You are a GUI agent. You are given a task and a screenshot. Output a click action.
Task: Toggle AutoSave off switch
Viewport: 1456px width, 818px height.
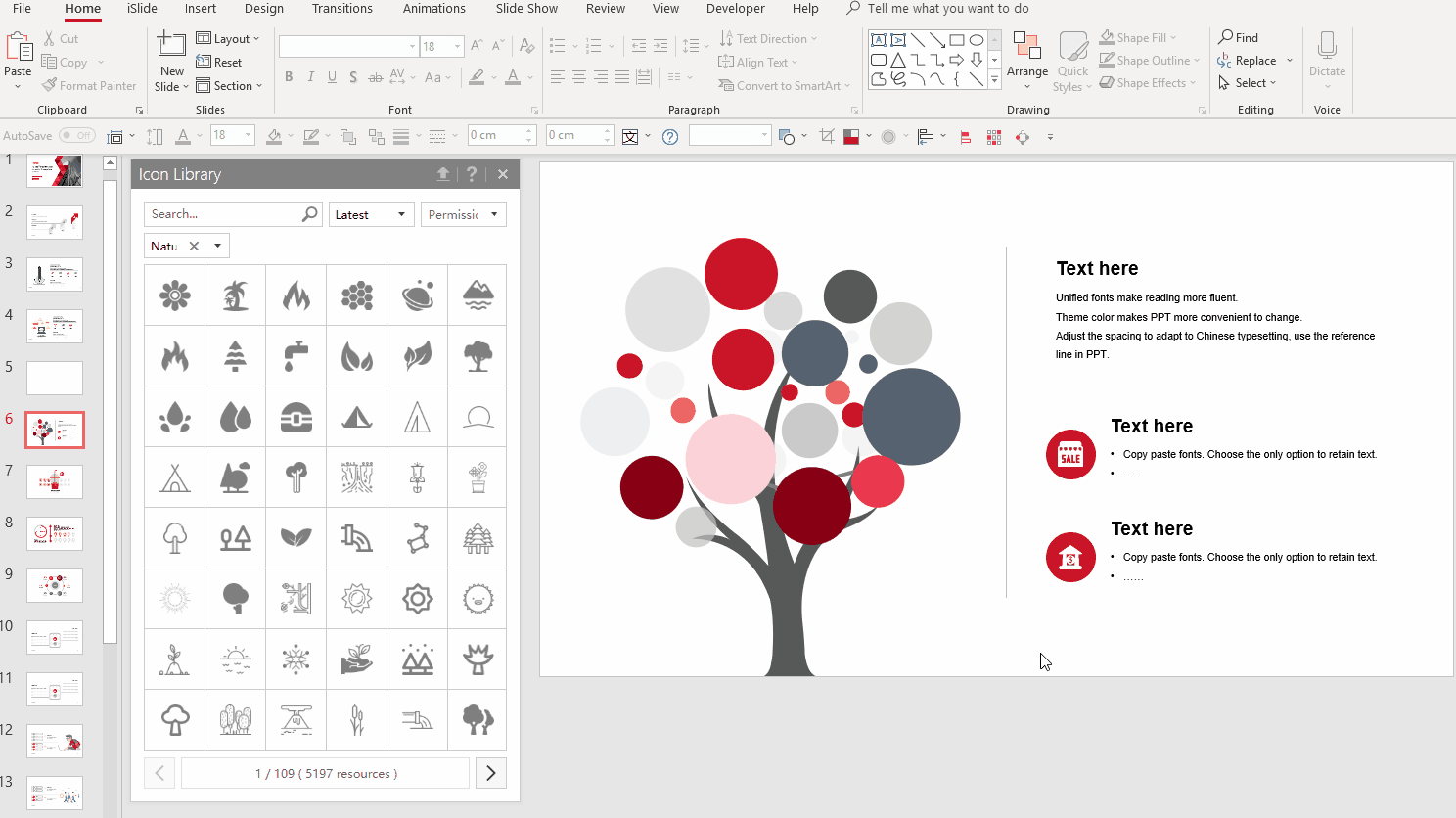click(x=77, y=135)
